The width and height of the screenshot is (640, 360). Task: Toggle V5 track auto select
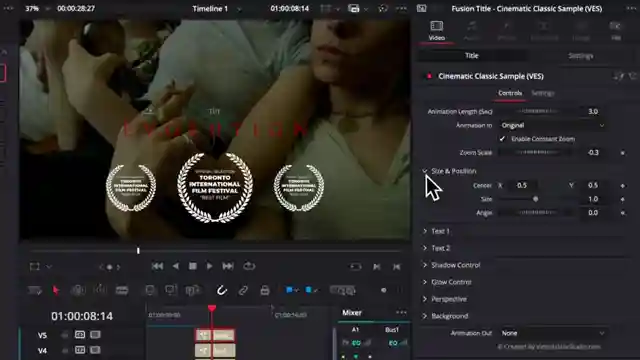point(80,335)
